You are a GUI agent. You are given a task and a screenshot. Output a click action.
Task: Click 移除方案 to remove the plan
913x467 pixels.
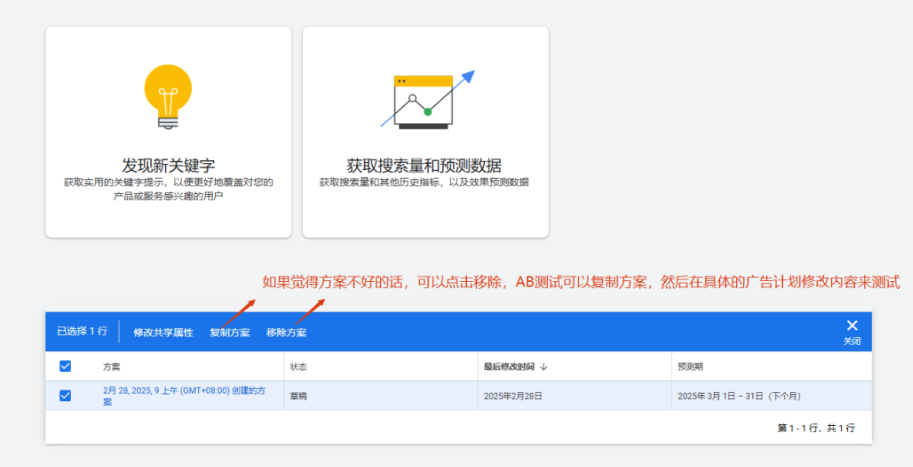click(x=286, y=332)
